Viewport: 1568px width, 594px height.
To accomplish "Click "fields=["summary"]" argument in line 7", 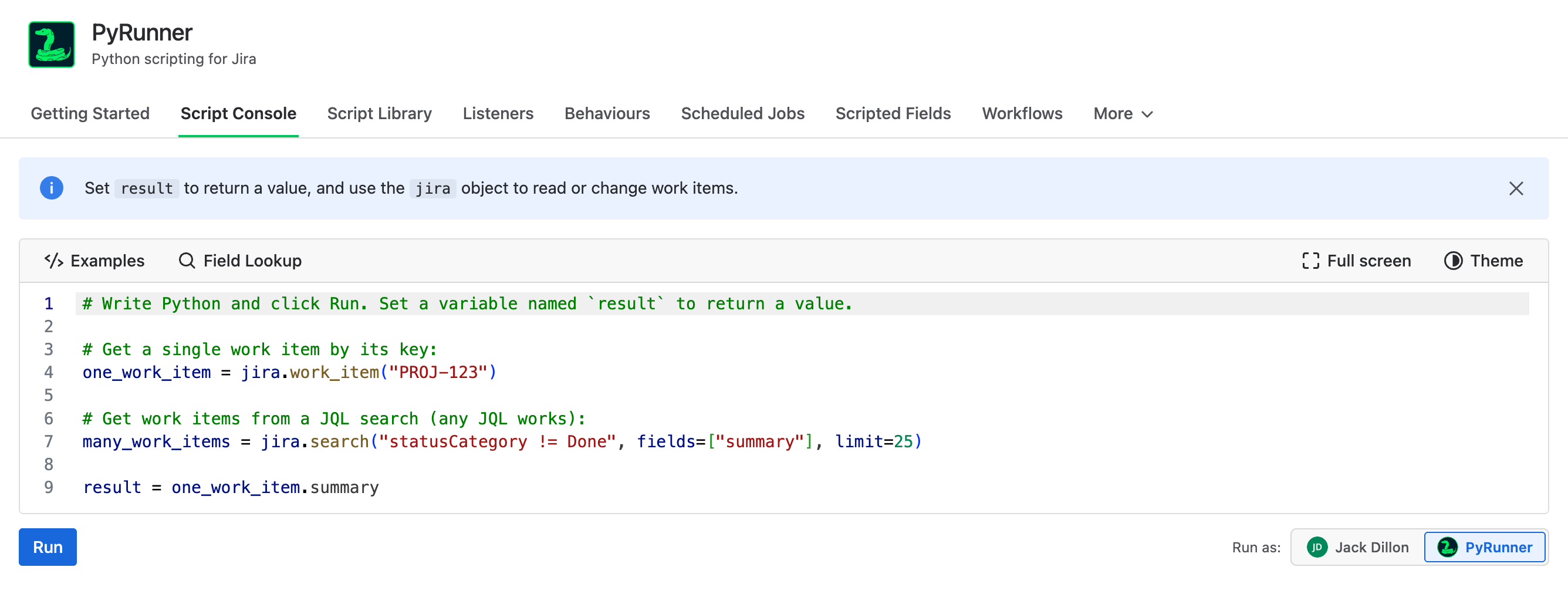I will click(x=725, y=441).
